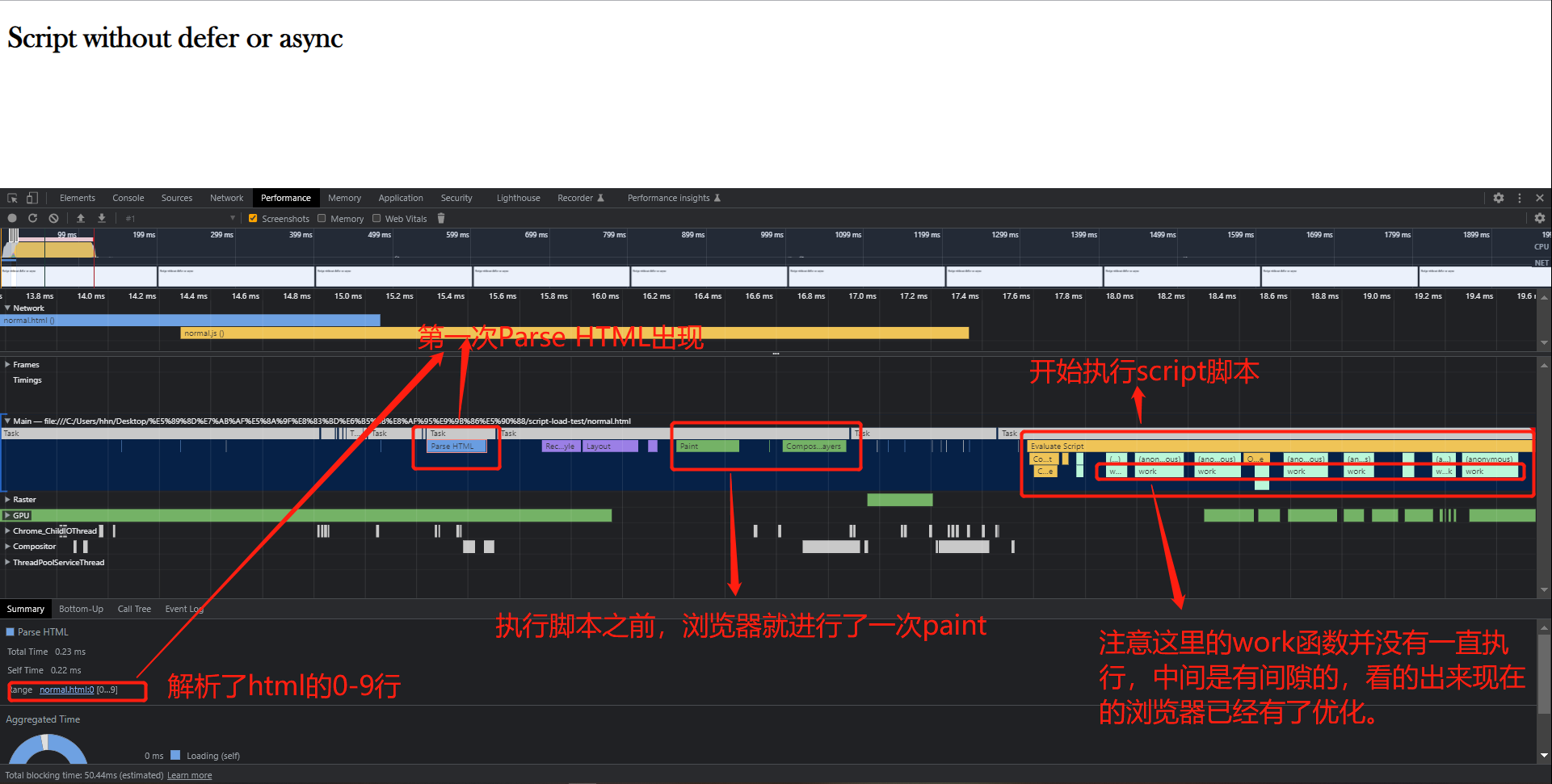This screenshot has height=784, width=1552.
Task: Open the normal.html:0 source link
Action: coord(67,690)
